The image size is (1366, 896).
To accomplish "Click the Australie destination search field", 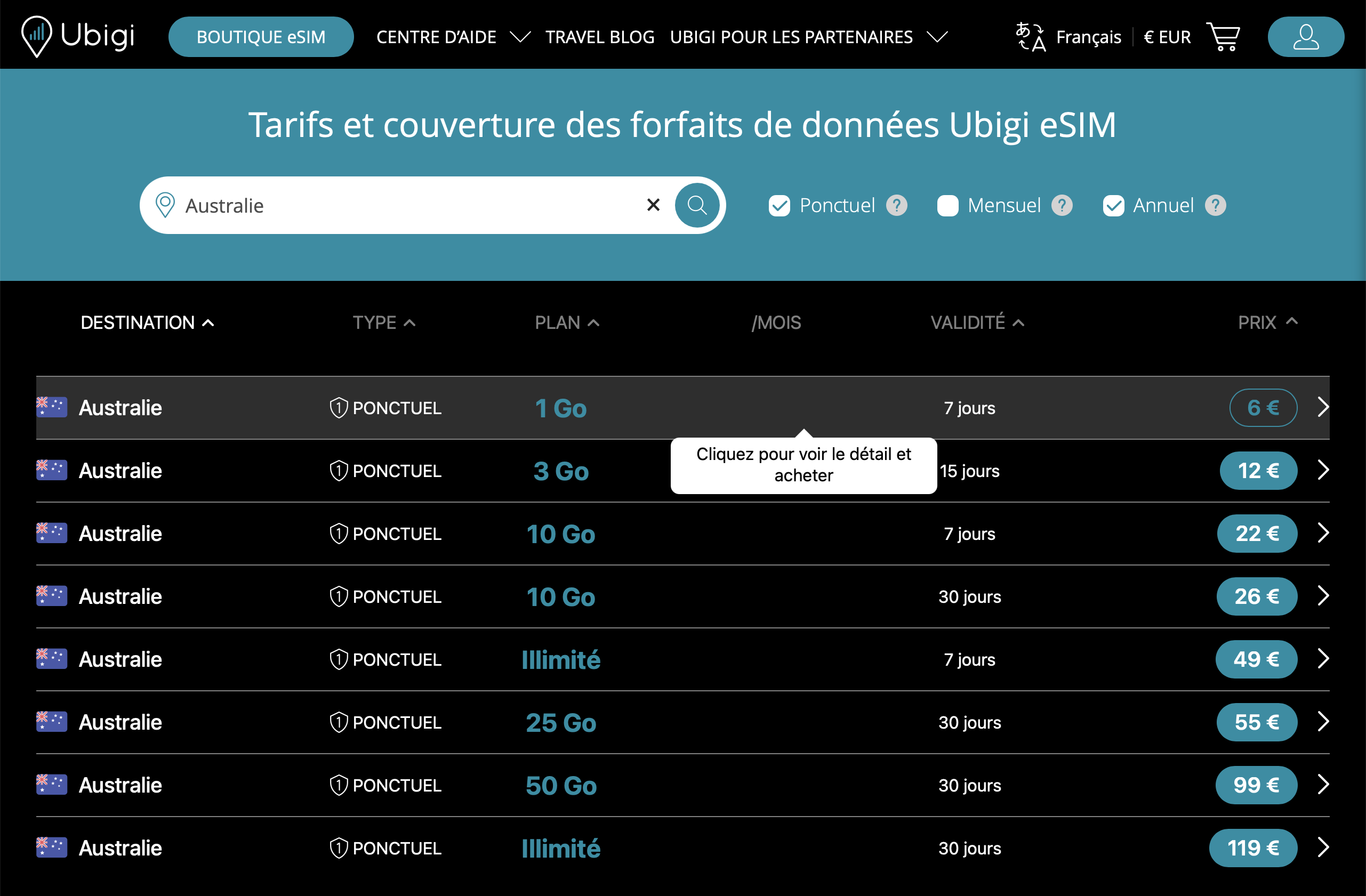I will click(402, 205).
